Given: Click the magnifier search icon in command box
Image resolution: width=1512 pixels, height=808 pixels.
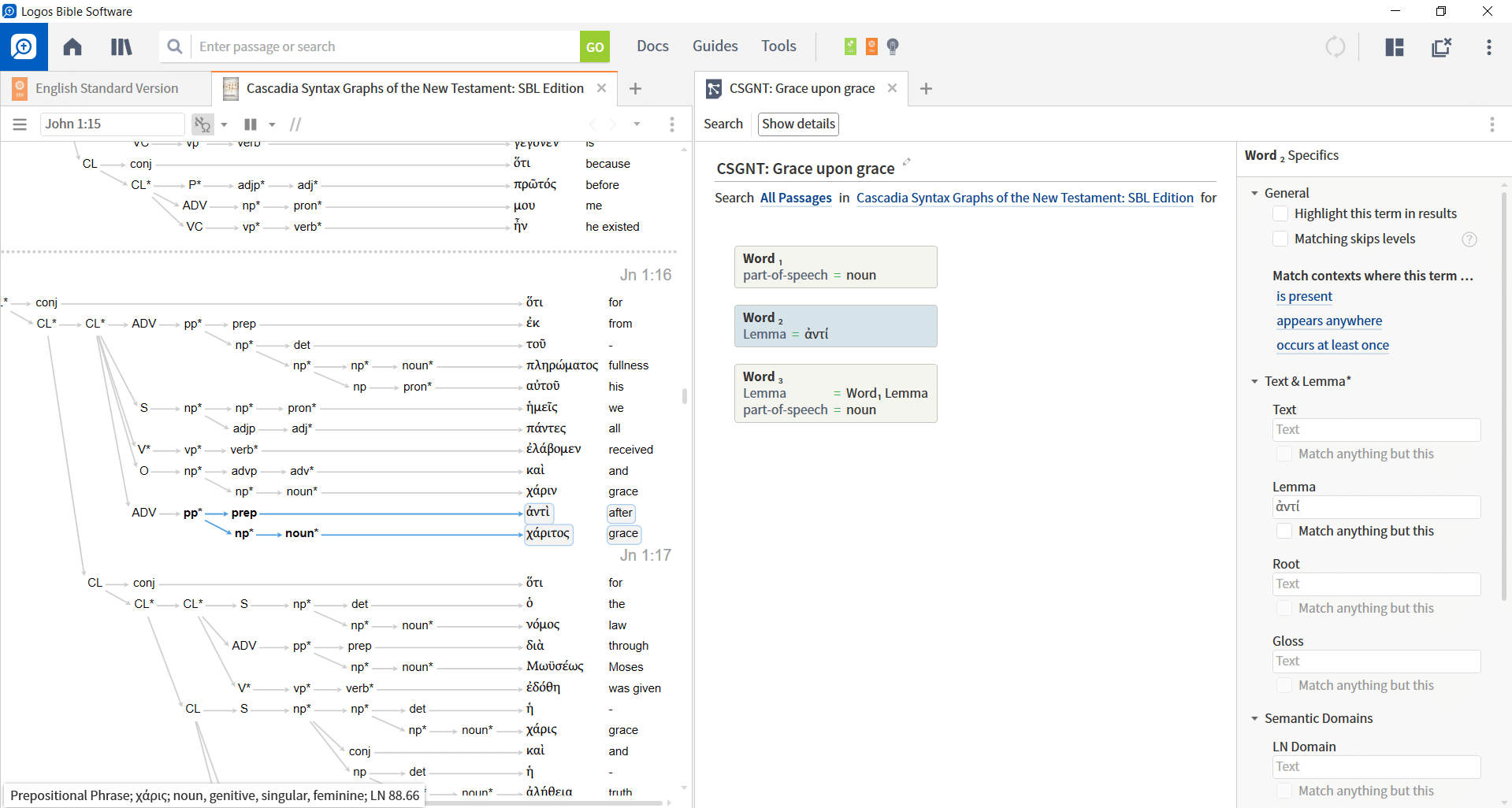Looking at the screenshot, I should click(175, 46).
